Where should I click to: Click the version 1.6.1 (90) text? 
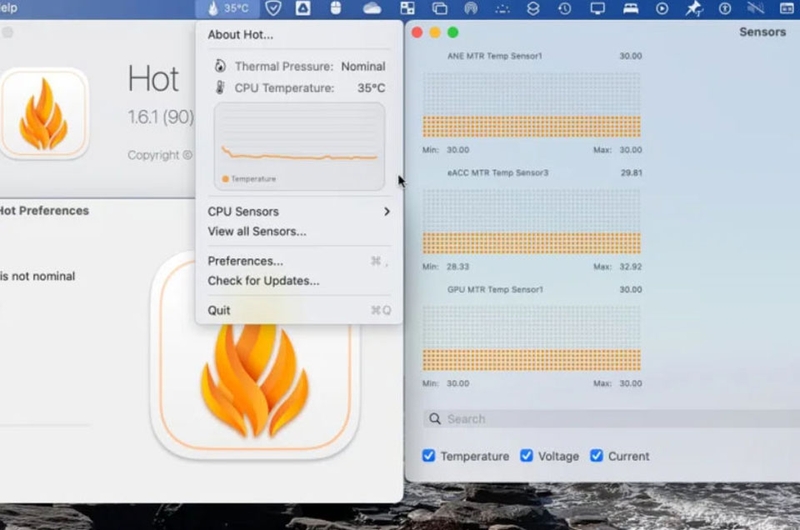click(x=161, y=117)
